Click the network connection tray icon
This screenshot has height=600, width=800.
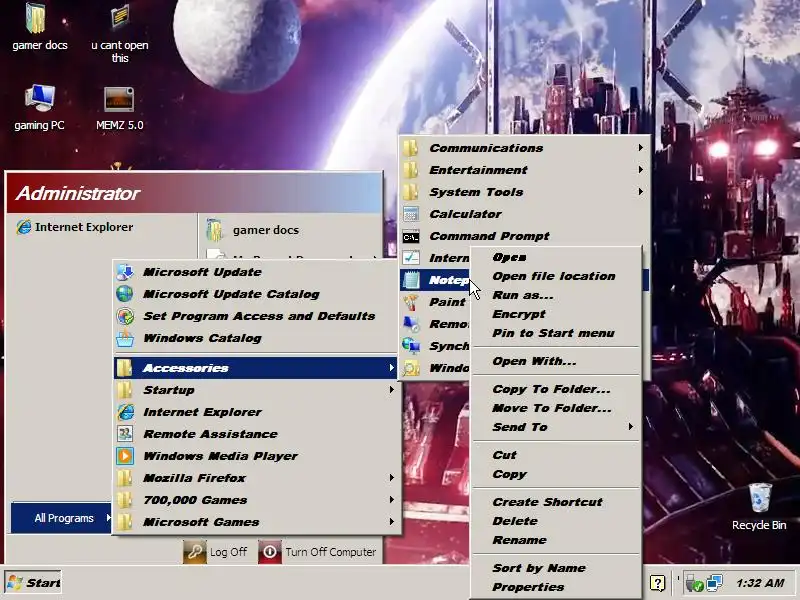[x=714, y=583]
